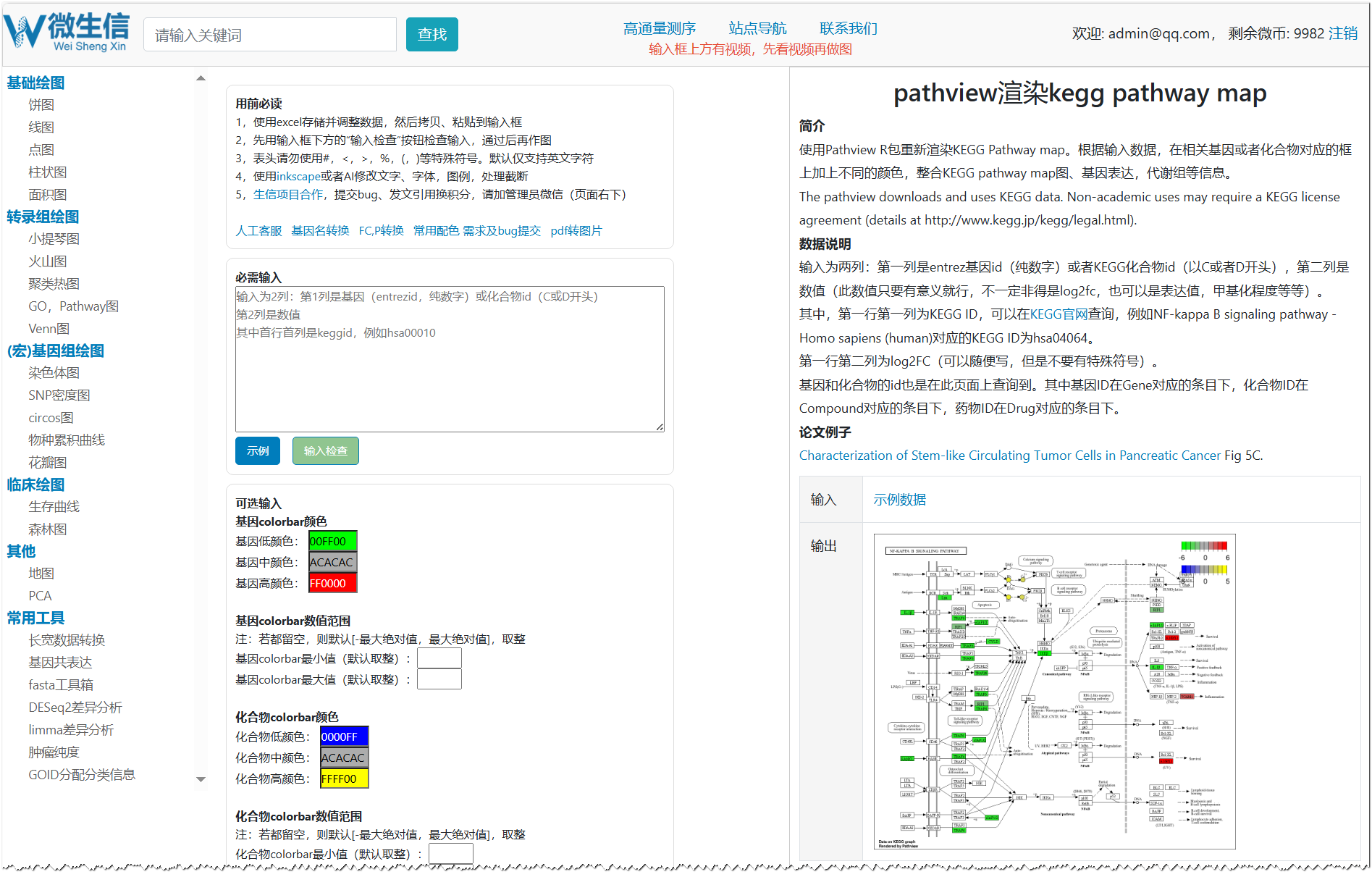The image size is (1372, 877).
Task: Click the 微生信 Wei Sheng Xin logo
Action: click(67, 33)
